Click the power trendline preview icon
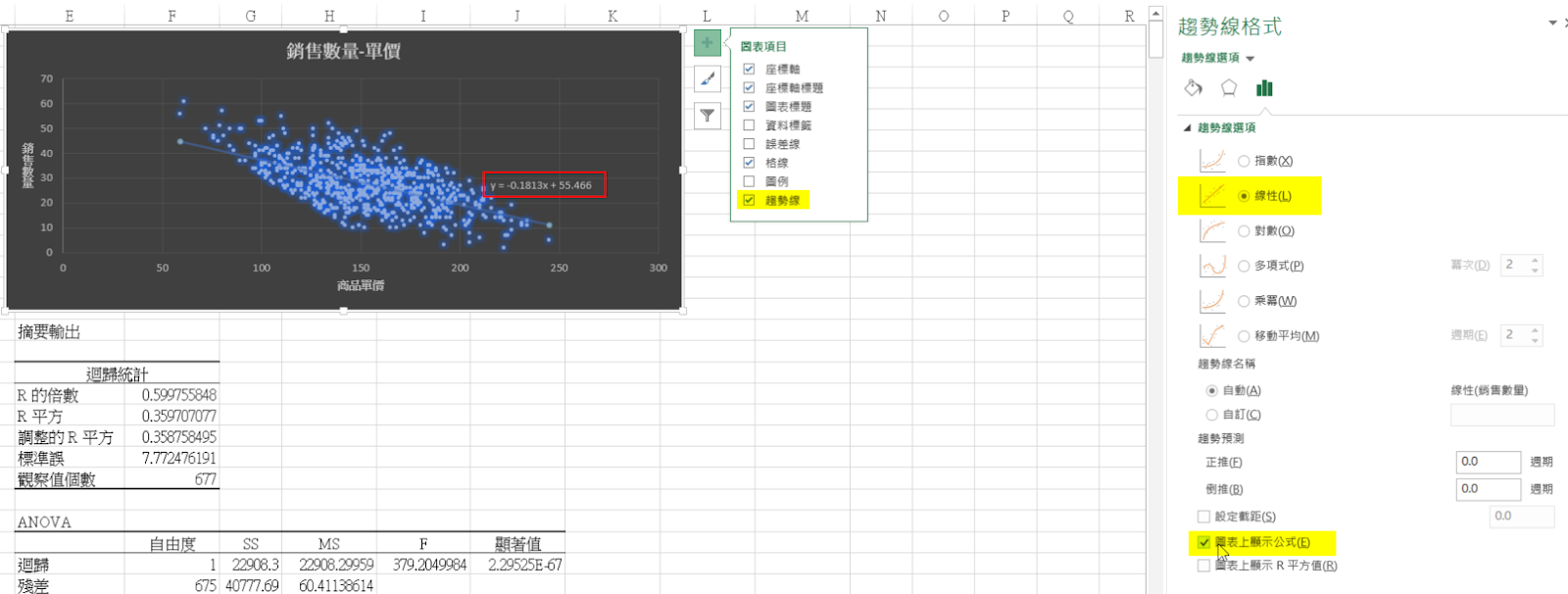The image size is (1568, 594). point(1212,301)
